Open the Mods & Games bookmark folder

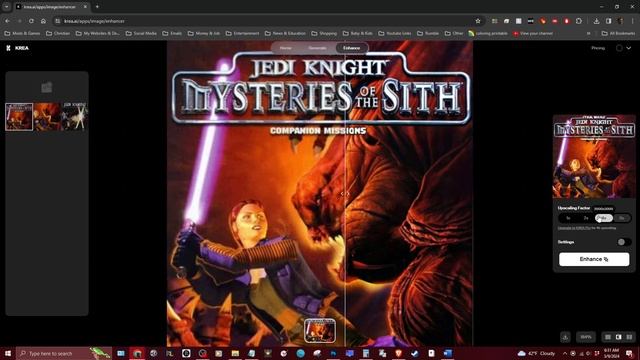[x=22, y=33]
